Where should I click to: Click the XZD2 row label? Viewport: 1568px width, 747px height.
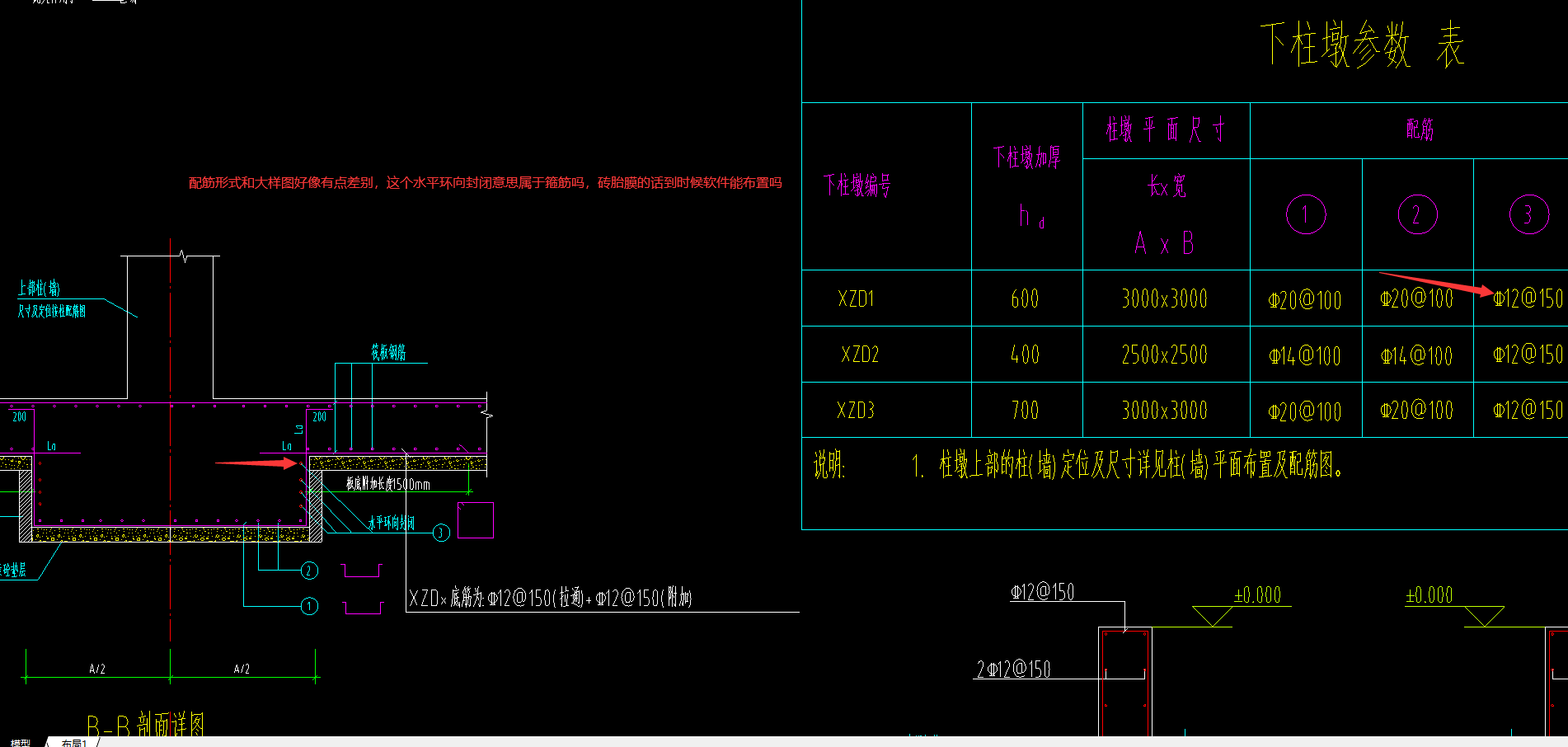(860, 355)
